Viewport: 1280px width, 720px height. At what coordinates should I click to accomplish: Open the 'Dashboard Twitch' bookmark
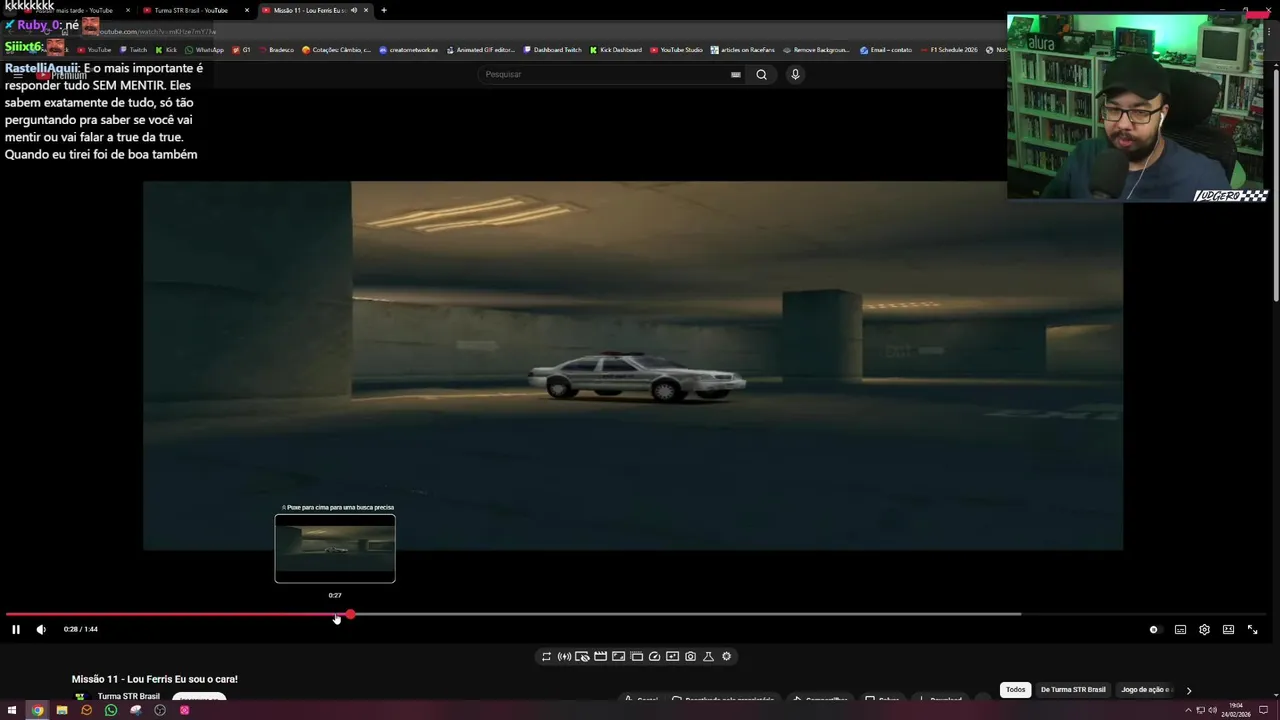[552, 50]
